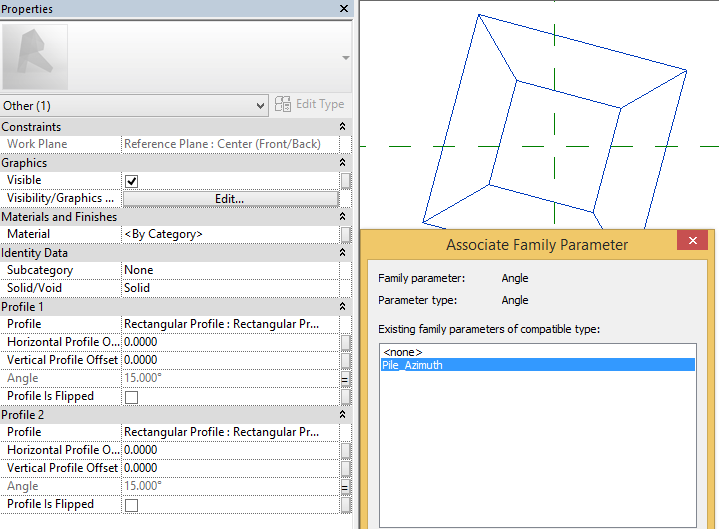Select Pile_Azimuth in the parameter list
Screen dimensions: 719x529
coord(537,365)
